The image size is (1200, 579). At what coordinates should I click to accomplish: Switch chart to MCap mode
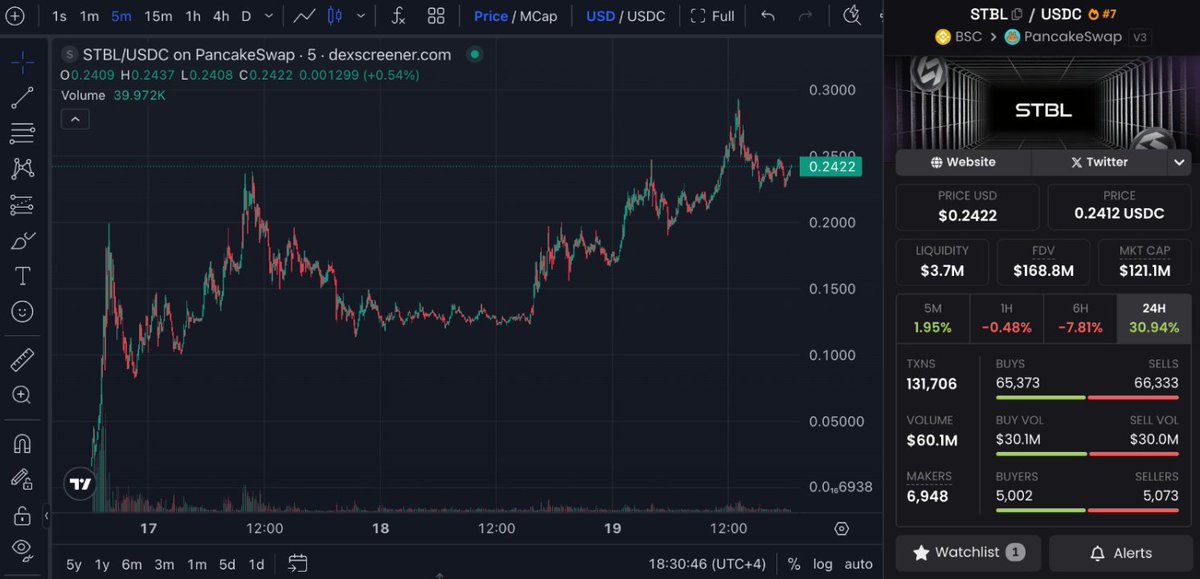click(538, 16)
